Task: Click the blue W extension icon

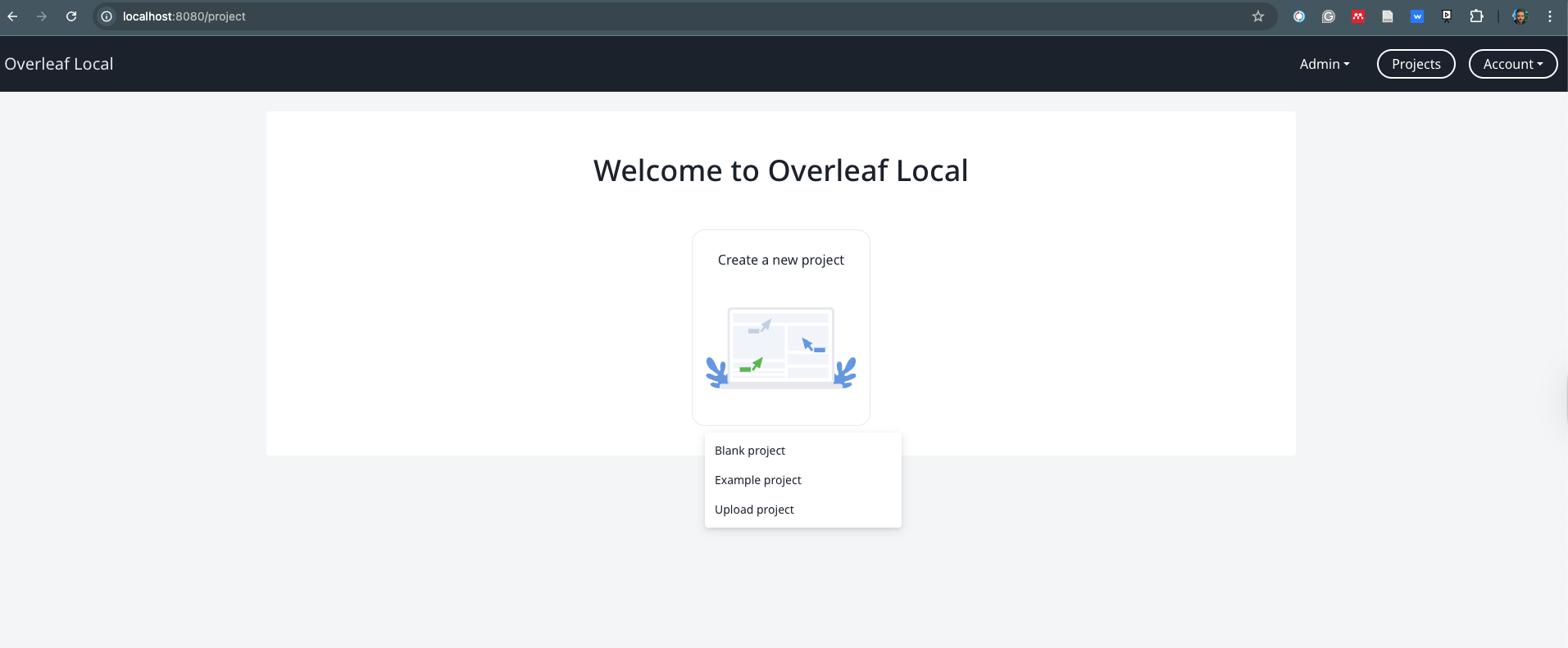Action: click(1417, 16)
